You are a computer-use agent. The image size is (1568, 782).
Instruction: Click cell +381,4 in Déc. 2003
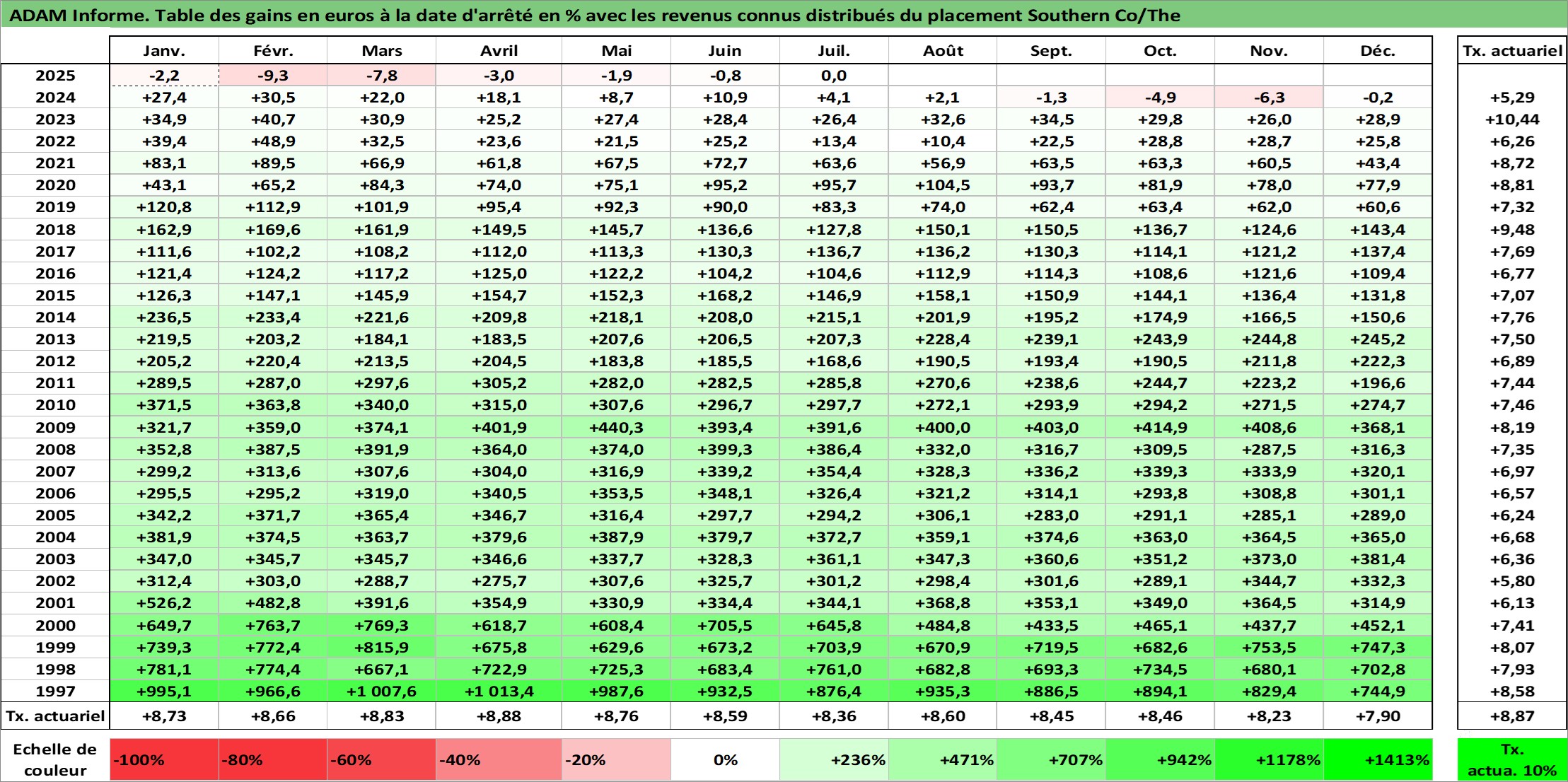(x=1378, y=559)
